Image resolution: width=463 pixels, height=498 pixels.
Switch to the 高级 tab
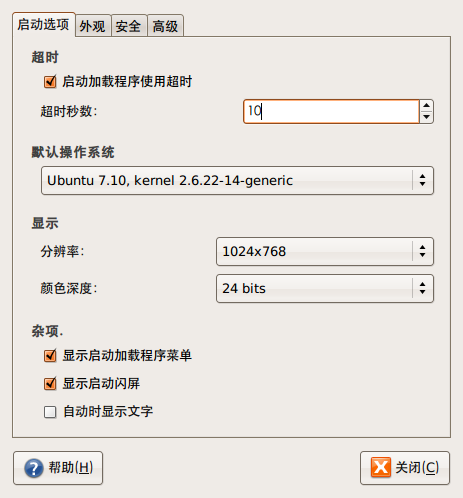(165, 26)
